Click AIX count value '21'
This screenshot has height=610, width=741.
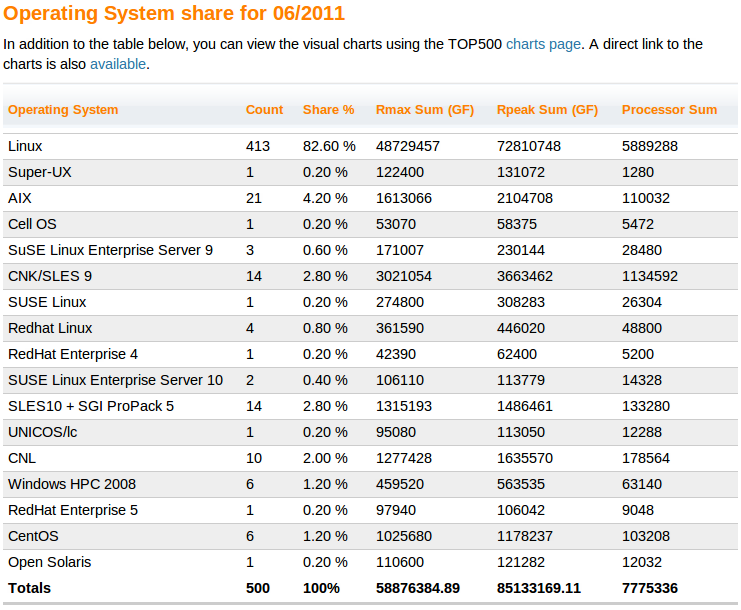254,198
